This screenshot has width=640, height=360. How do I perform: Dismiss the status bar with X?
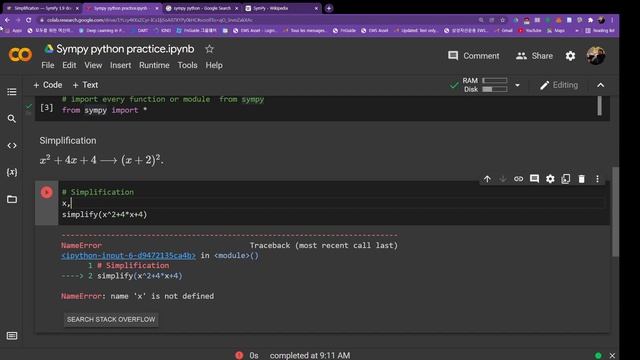pos(612,356)
